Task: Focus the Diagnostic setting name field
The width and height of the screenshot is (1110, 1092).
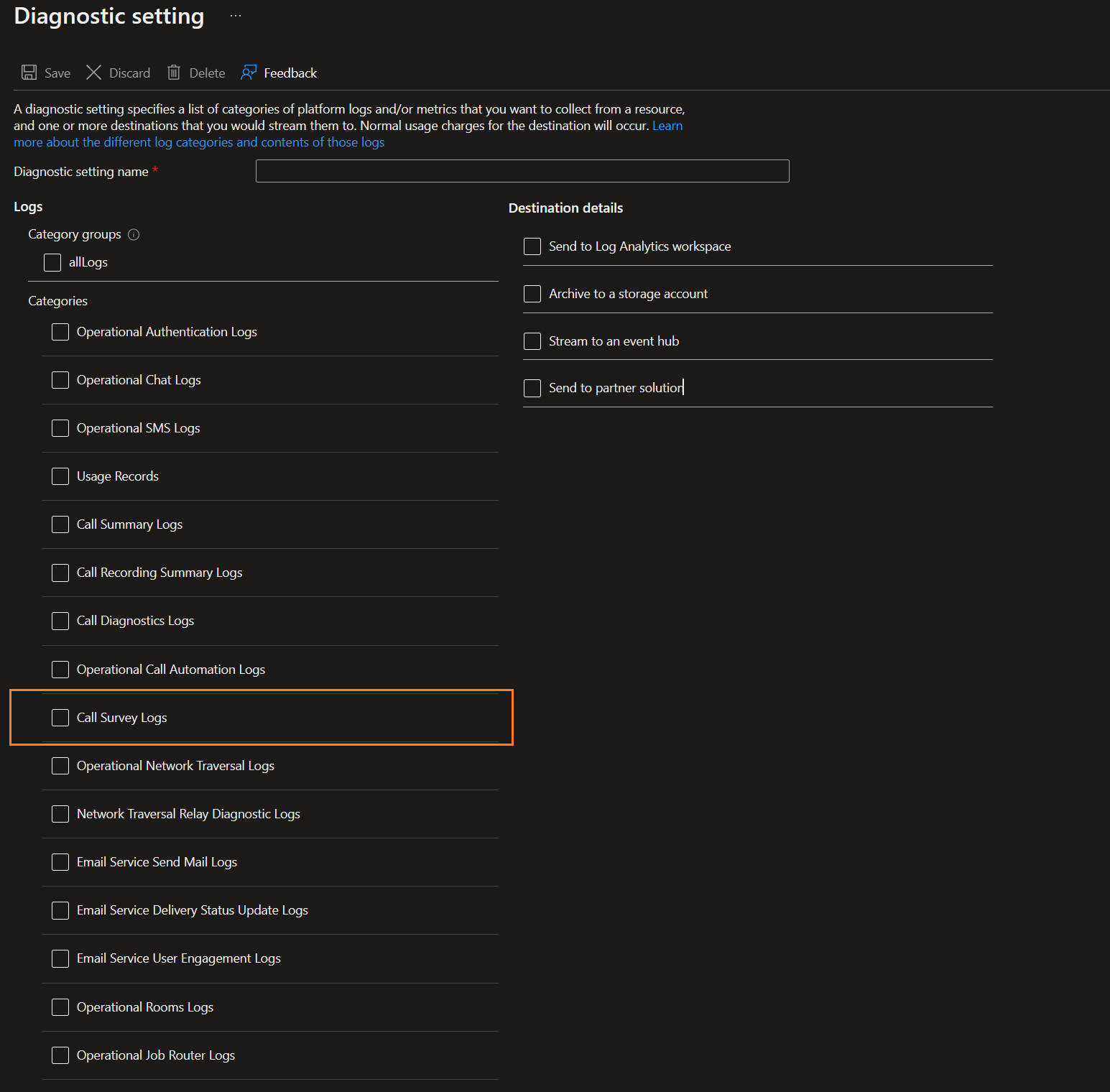Action: tap(522, 171)
